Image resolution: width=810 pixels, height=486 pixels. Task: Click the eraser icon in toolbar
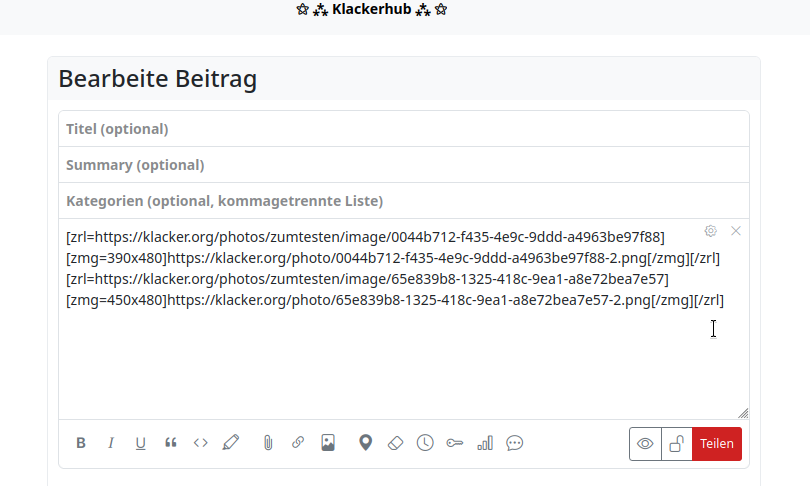click(395, 443)
